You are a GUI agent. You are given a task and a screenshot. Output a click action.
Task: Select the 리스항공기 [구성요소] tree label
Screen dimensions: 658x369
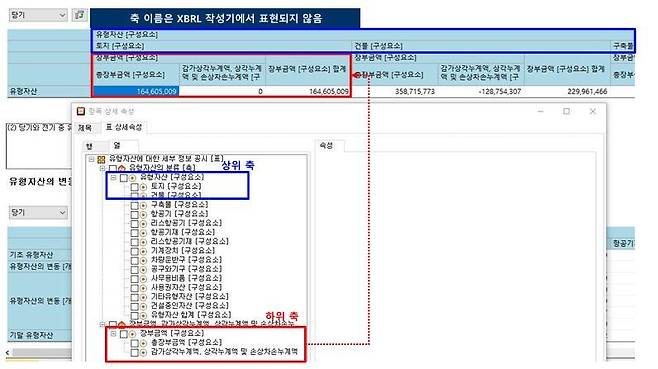186,223
